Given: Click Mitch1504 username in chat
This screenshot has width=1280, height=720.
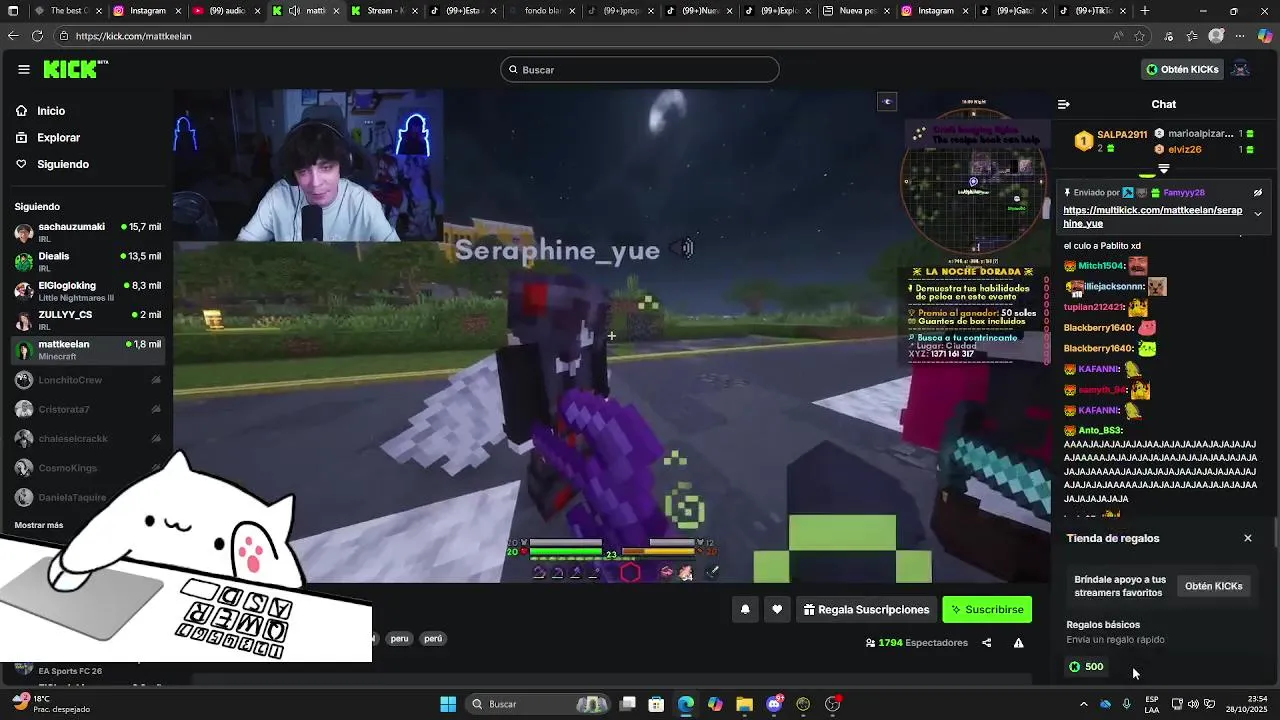Looking at the screenshot, I should pos(1102,266).
